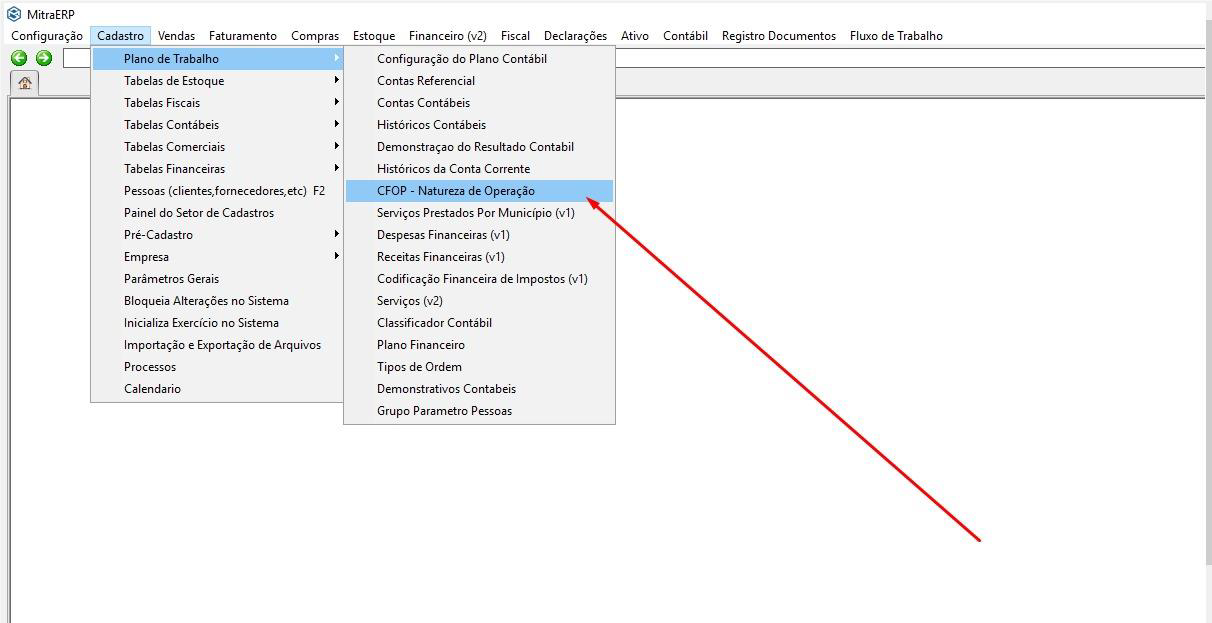
Task: Open the Vendas menu
Action: 176,36
